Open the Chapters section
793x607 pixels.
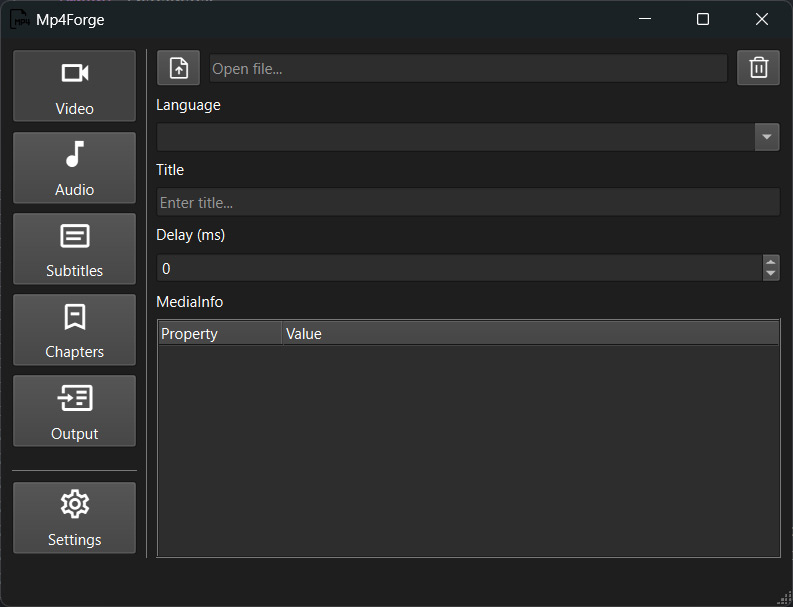(74, 329)
